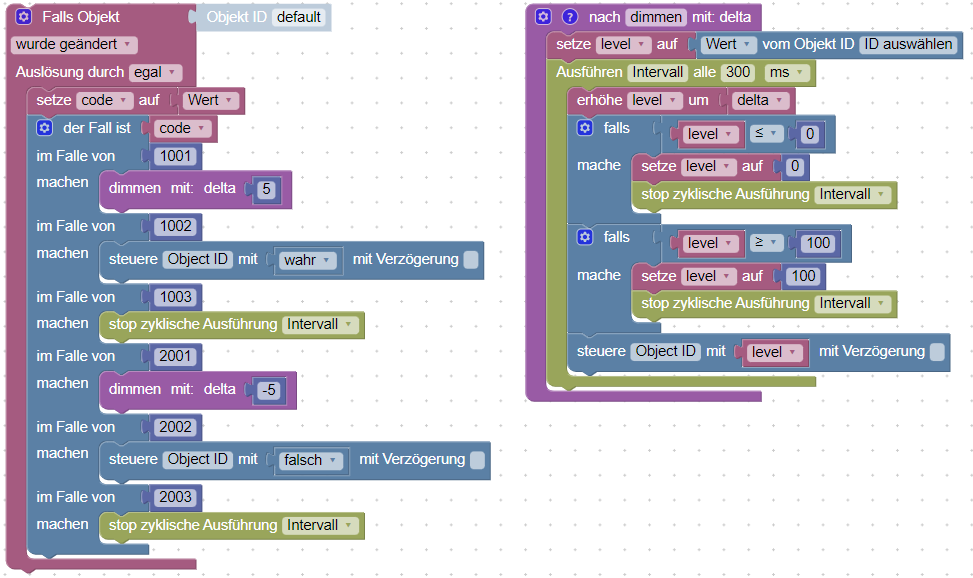The height and width of the screenshot is (578, 973).
Task: Open 'Wert' dropdown in setze code block
Action: [211, 101]
